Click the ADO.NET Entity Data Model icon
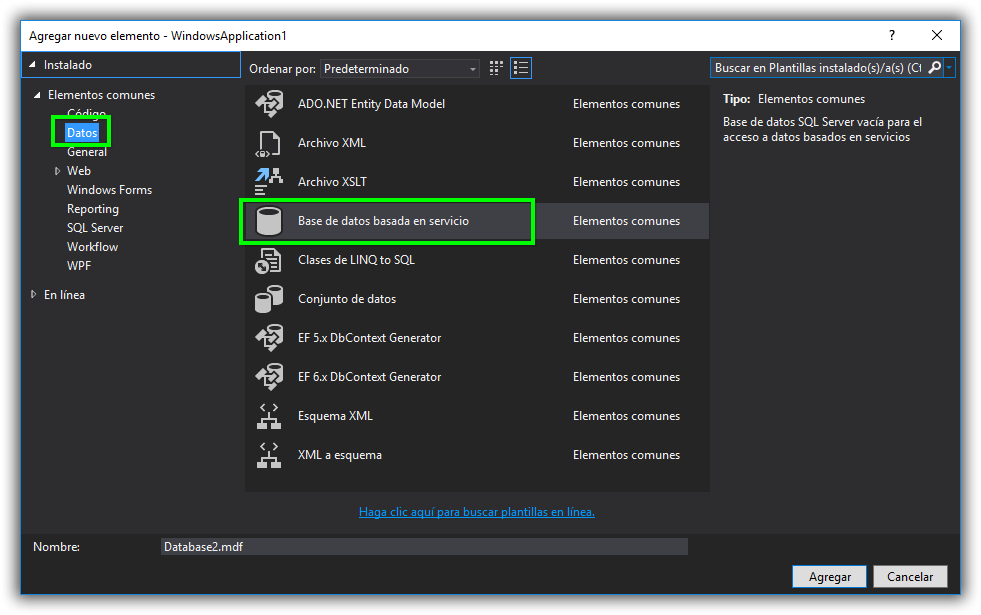The height and width of the screenshot is (615, 981). (269, 104)
